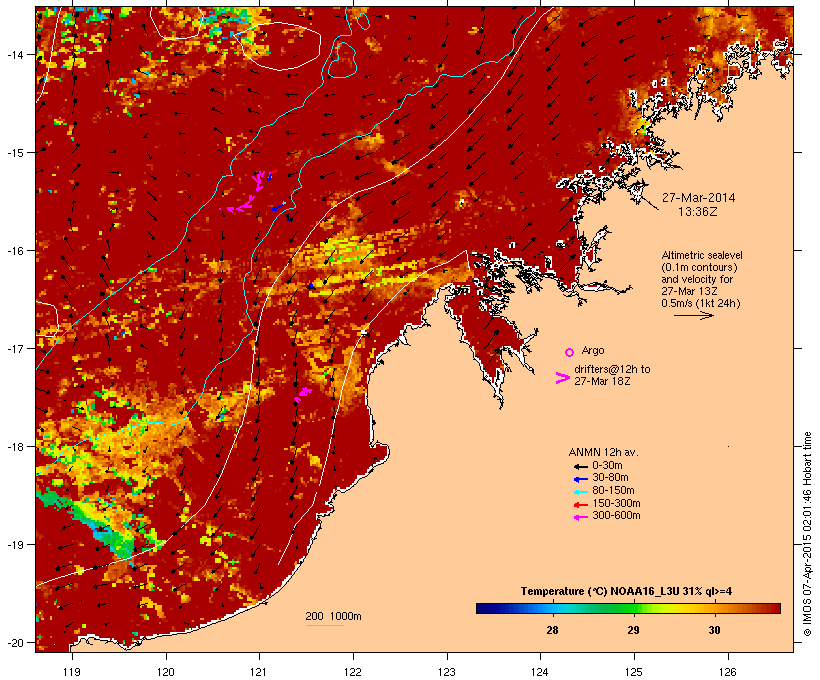This screenshot has width=820, height=680.
Task: Click the black 0-30m legend arrow
Action: coord(580,466)
